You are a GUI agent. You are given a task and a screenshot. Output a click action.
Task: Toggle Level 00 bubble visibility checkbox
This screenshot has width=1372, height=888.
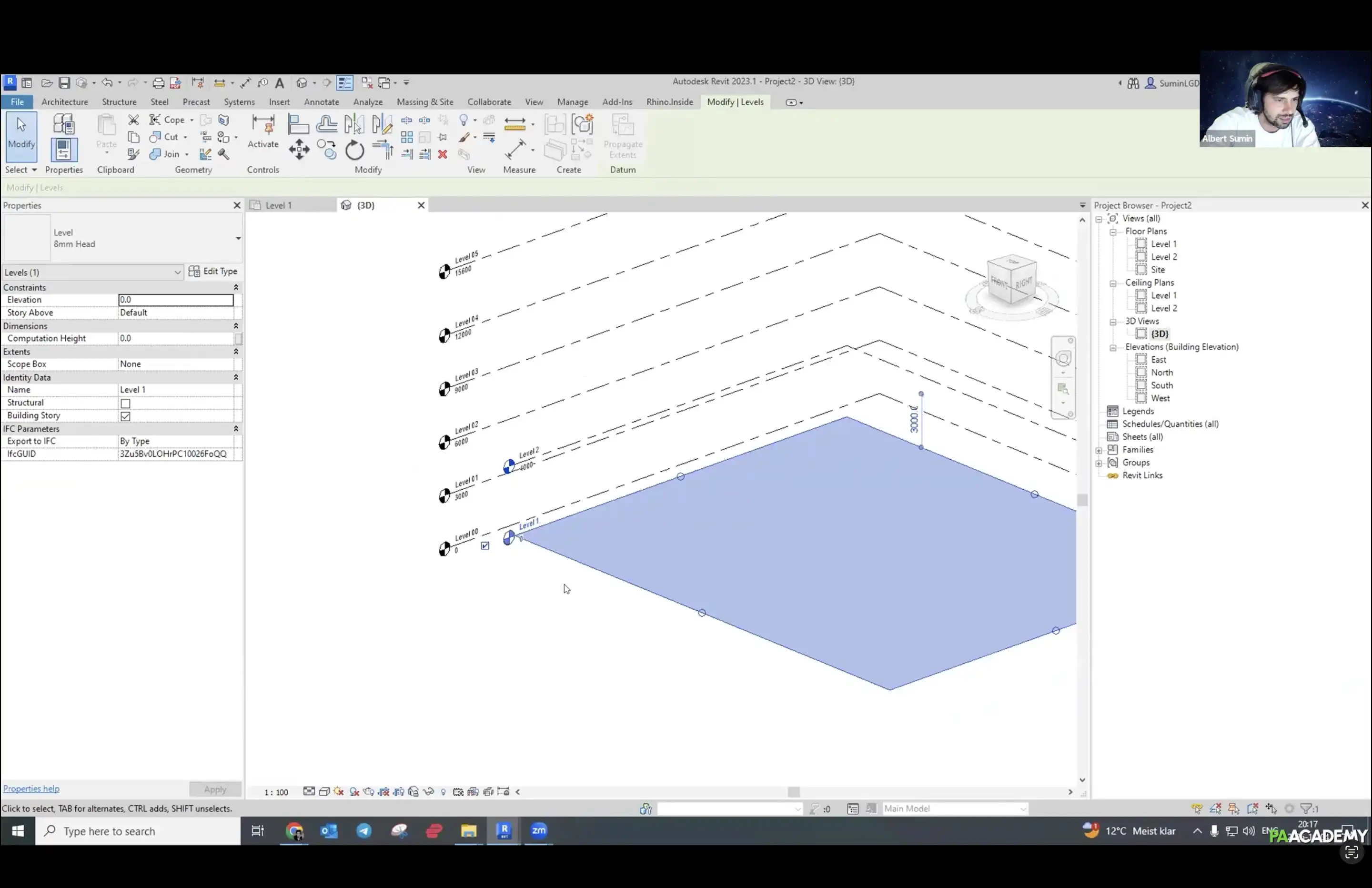485,545
